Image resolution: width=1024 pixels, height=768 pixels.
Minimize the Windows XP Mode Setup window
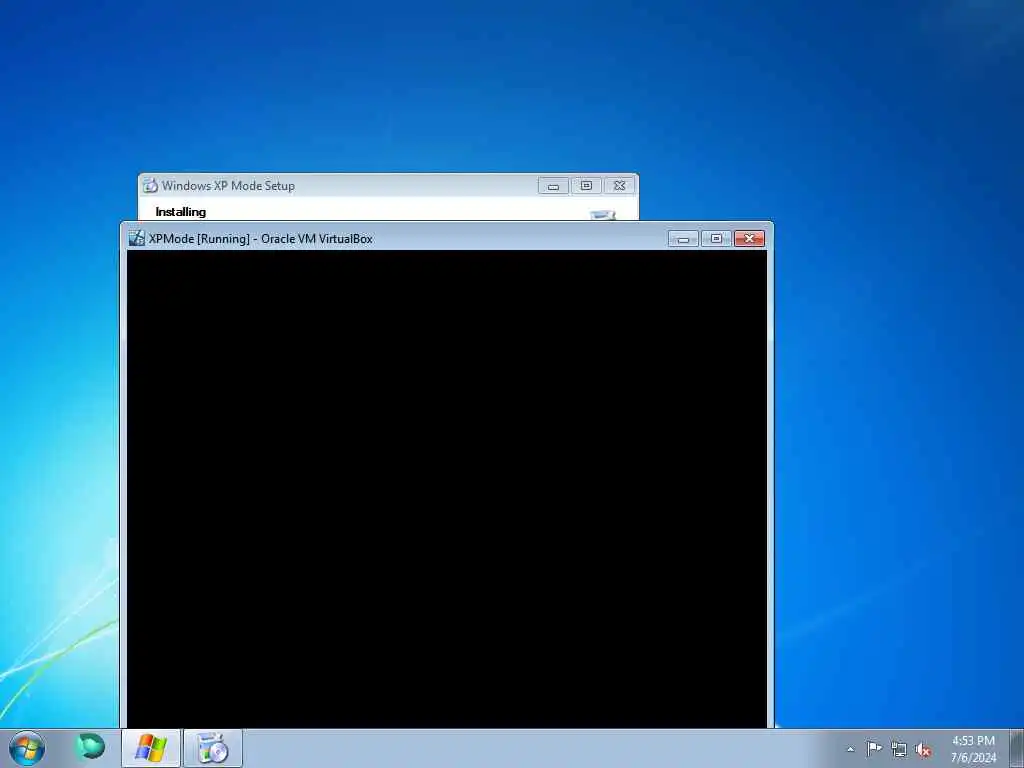point(553,186)
